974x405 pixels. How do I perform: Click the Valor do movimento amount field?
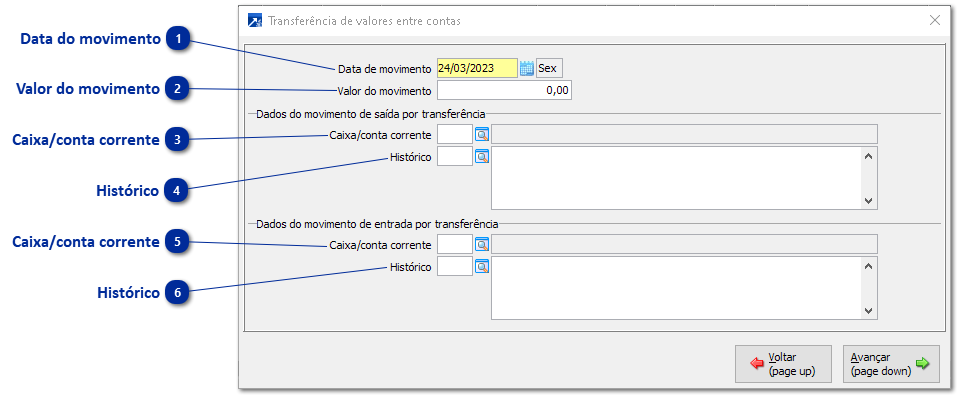pyautogui.click(x=504, y=91)
